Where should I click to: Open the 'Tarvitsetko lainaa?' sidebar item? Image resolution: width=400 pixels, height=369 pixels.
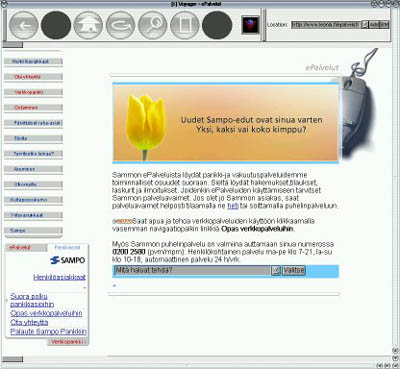pyautogui.click(x=33, y=154)
